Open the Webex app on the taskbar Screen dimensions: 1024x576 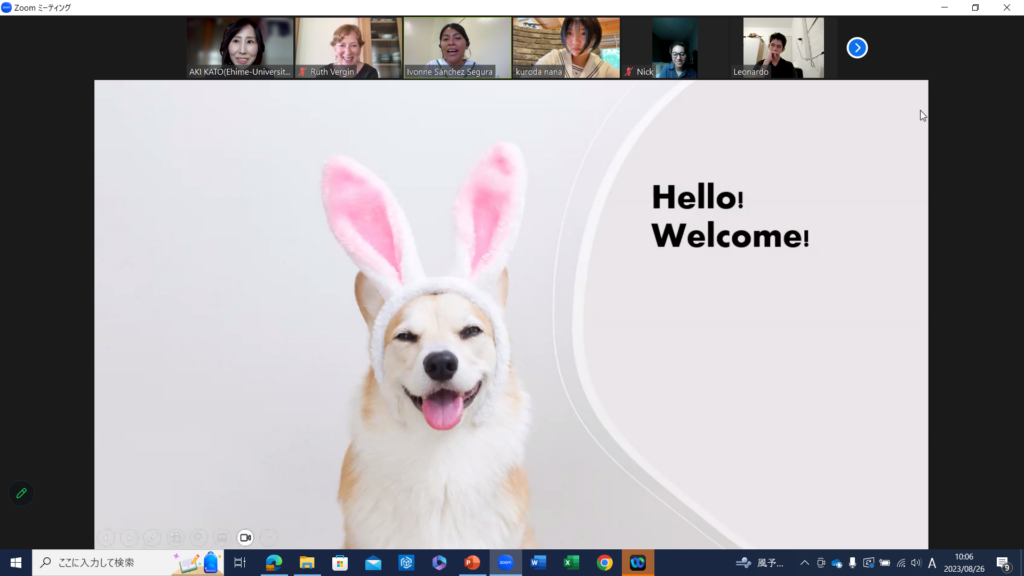pyautogui.click(x=637, y=562)
